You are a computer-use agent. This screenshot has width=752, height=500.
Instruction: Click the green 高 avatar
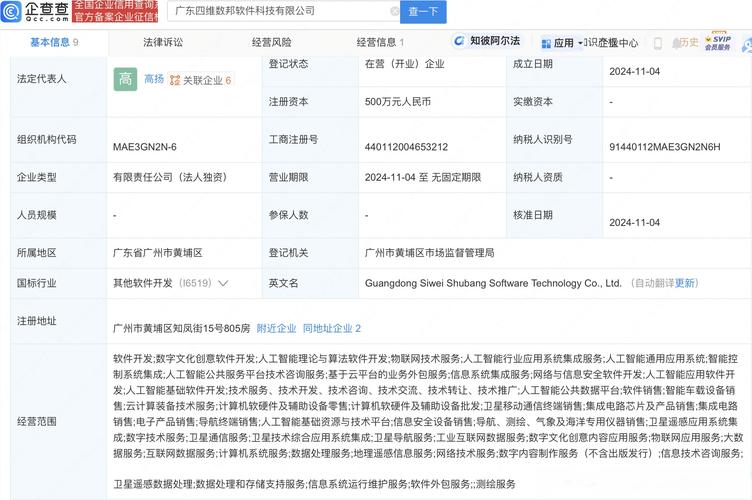coord(125,79)
